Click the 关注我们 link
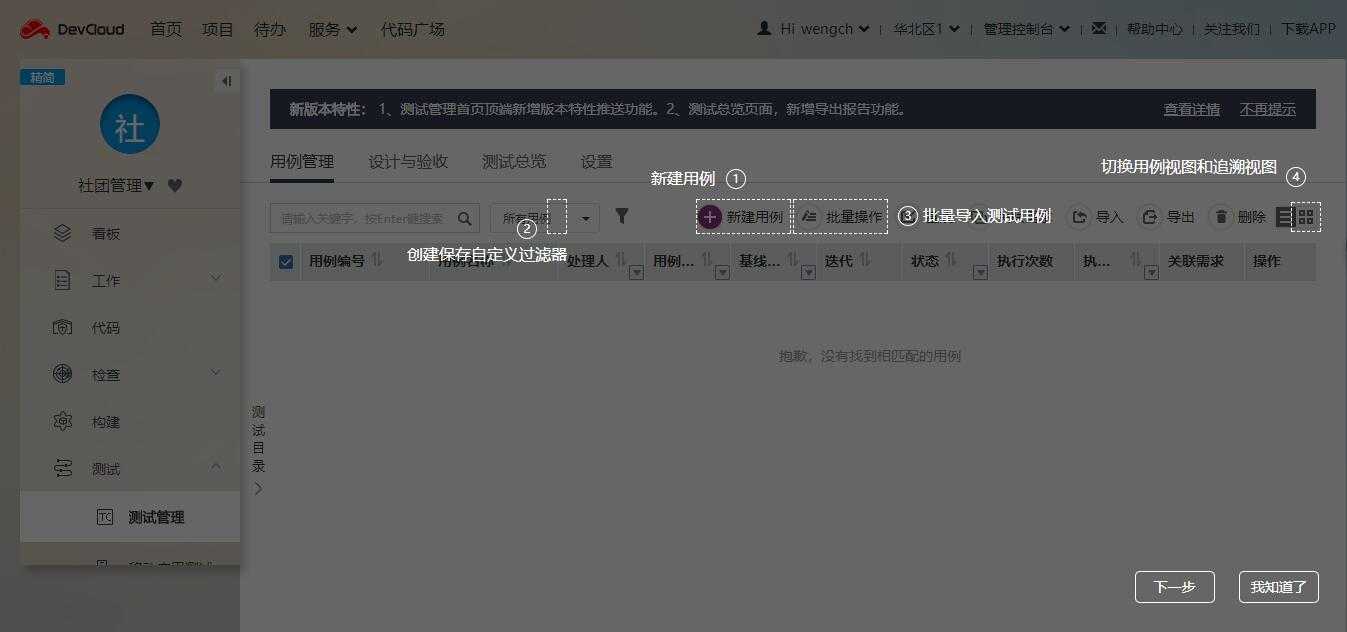The width and height of the screenshot is (1347, 632). (x=1232, y=29)
